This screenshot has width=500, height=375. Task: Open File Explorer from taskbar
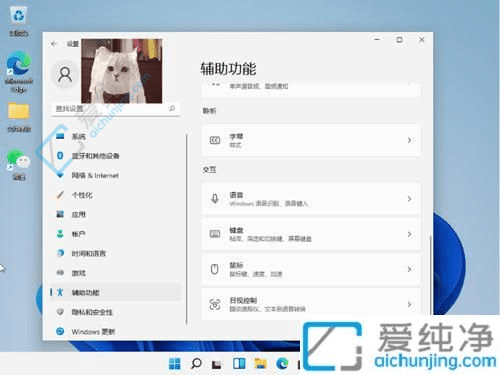(260, 363)
